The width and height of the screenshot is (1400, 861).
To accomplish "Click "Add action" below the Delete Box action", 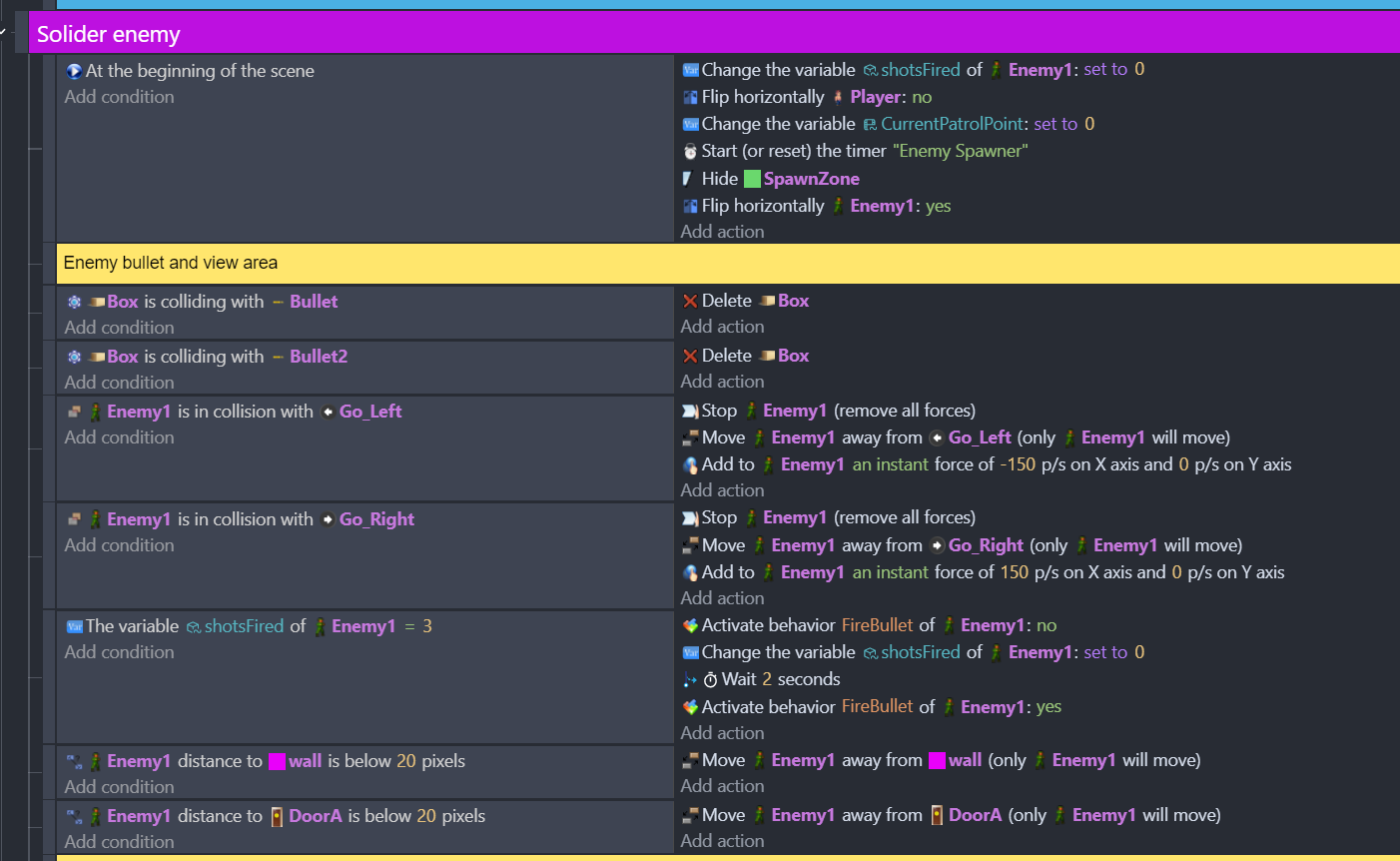I will (x=722, y=326).
